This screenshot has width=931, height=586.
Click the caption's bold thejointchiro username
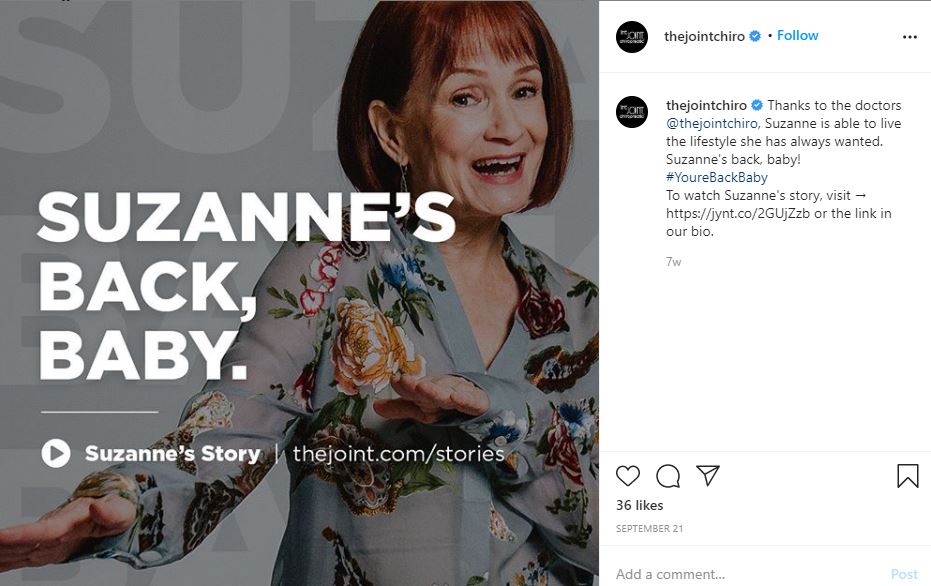pos(707,106)
